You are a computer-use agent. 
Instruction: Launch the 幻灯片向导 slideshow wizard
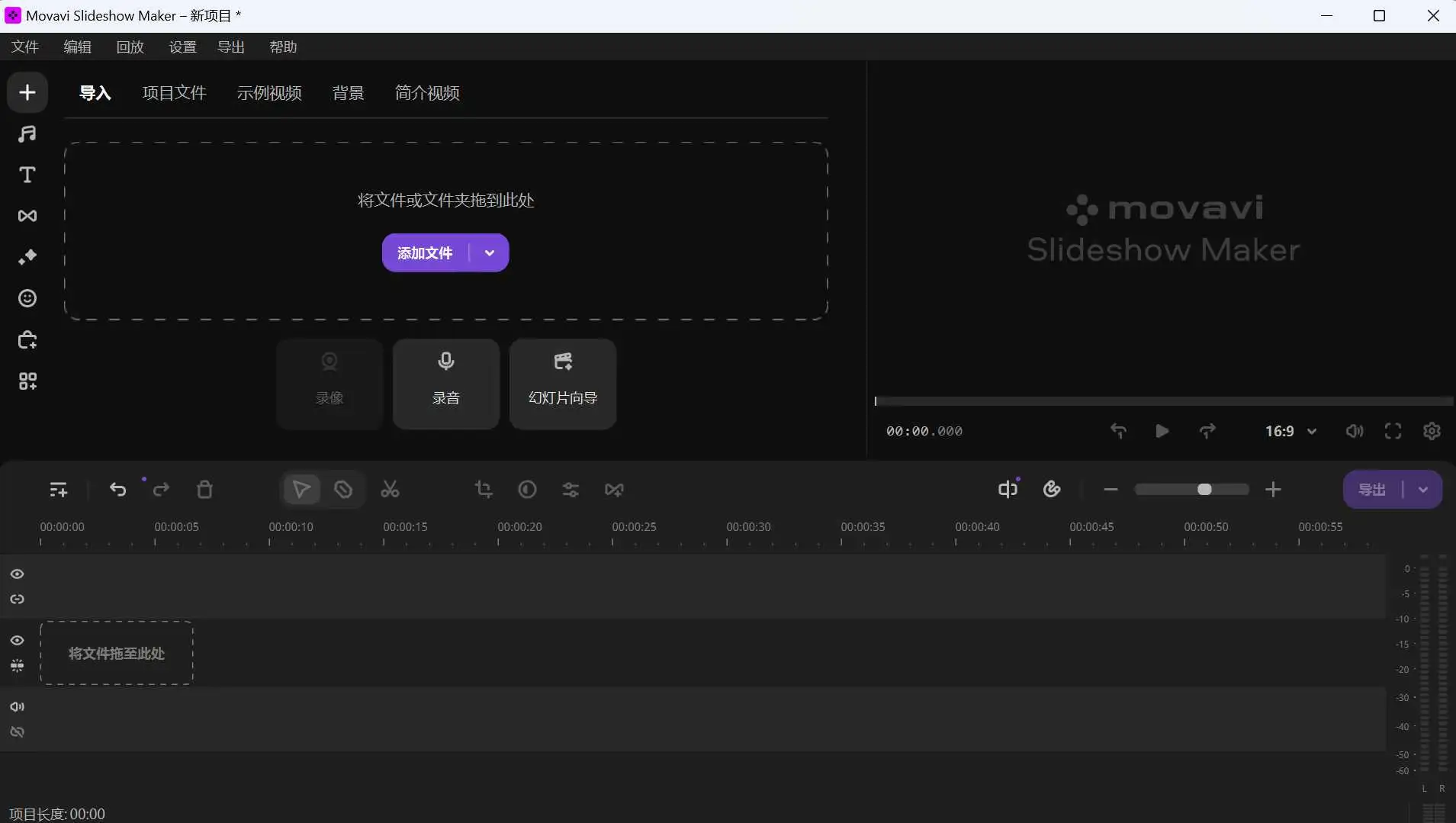(562, 384)
